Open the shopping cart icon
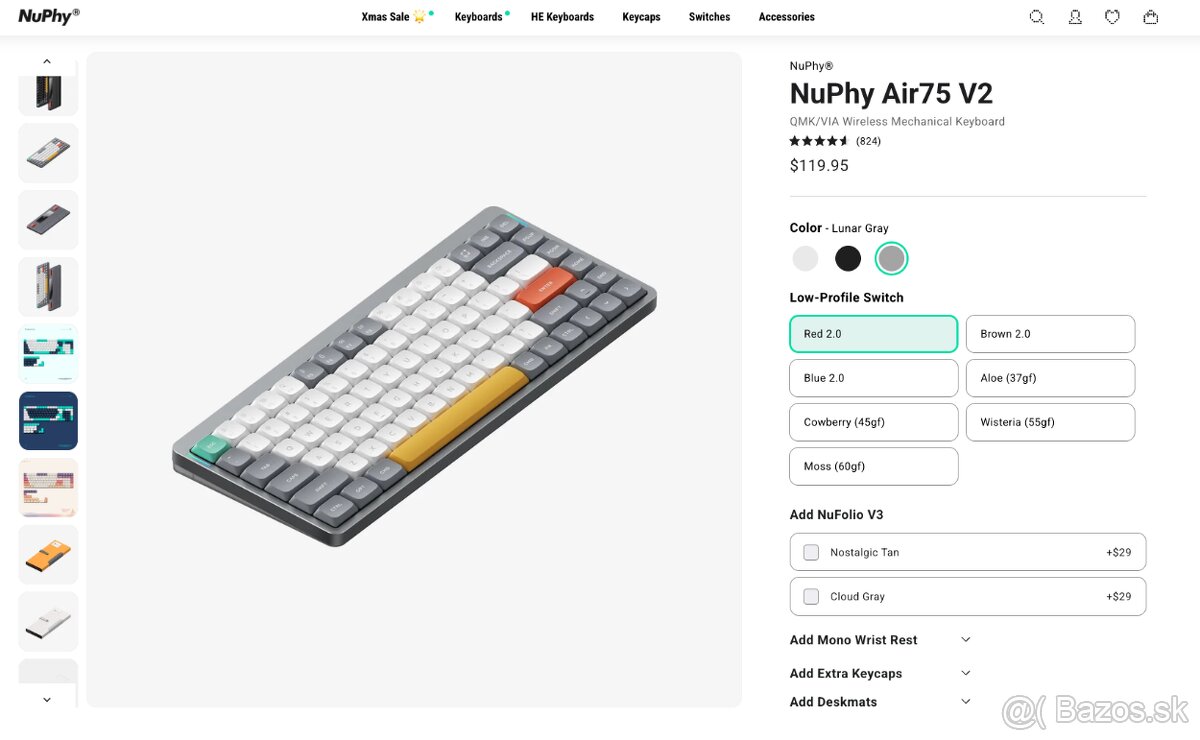Screen dimensions: 1200x740 (1150, 17)
